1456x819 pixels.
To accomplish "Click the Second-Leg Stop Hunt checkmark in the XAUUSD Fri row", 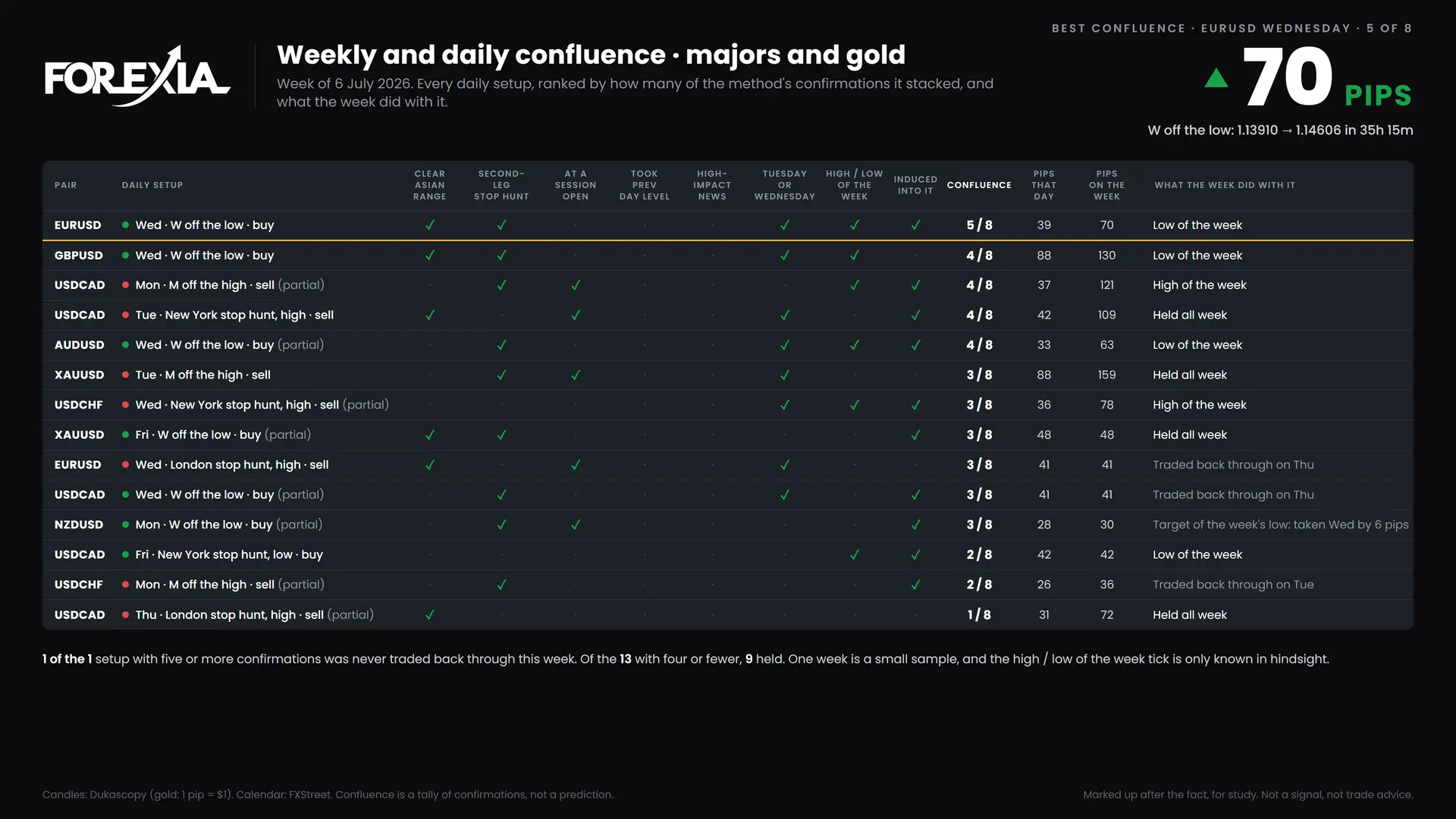I will (501, 435).
